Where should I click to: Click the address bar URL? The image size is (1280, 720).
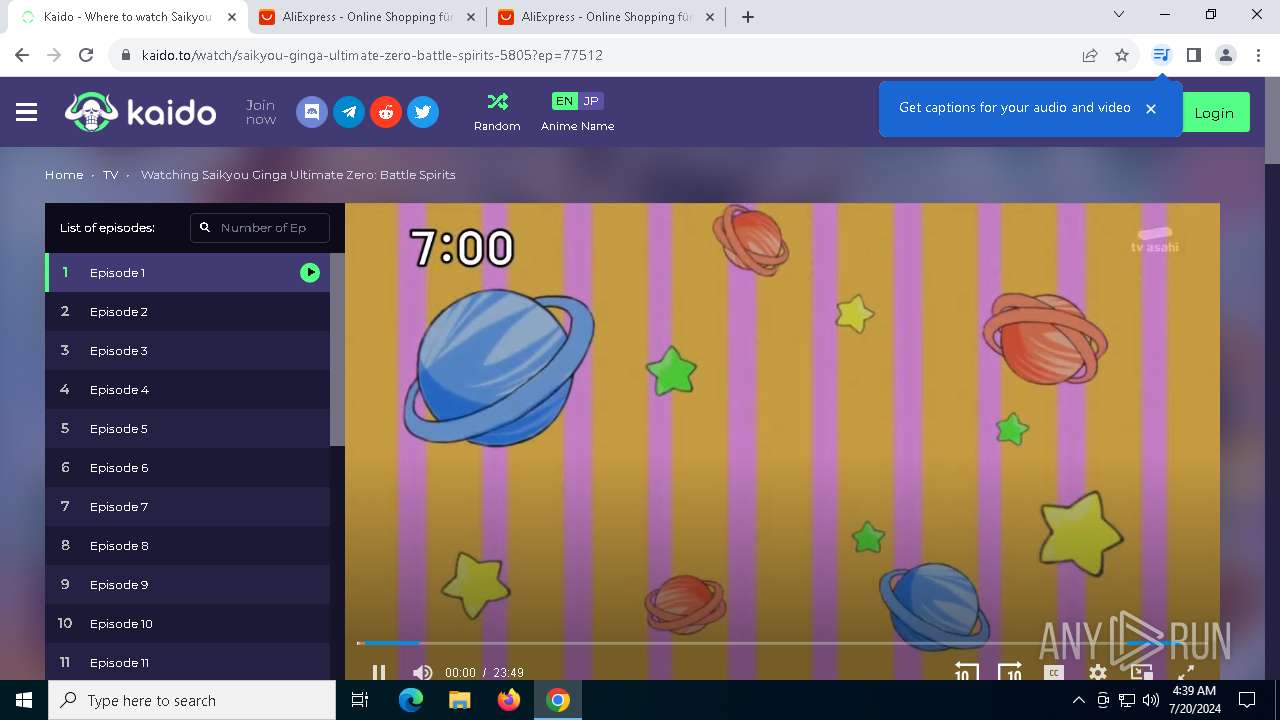point(372,55)
